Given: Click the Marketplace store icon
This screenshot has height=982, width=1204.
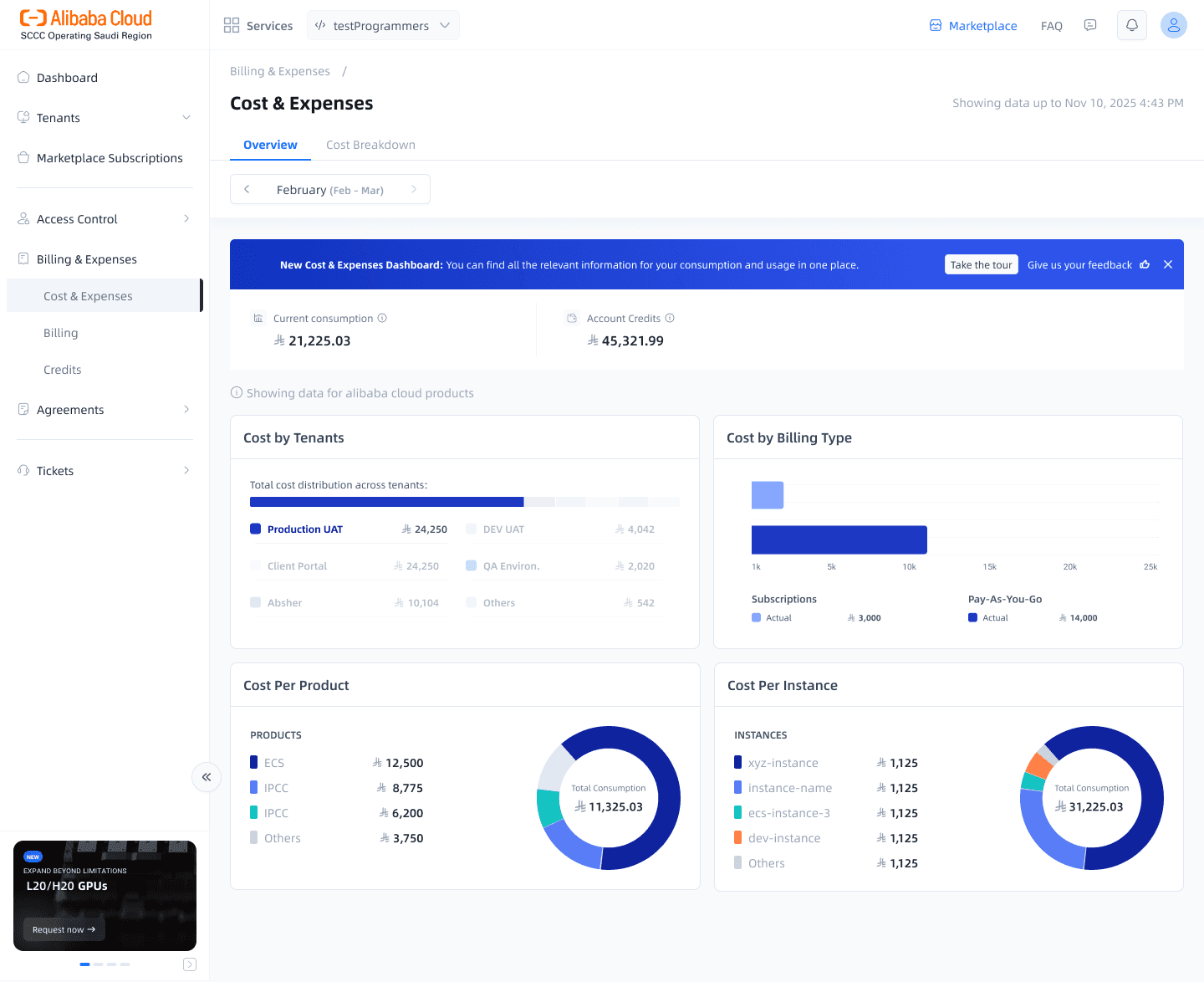Looking at the screenshot, I should click(x=936, y=25).
